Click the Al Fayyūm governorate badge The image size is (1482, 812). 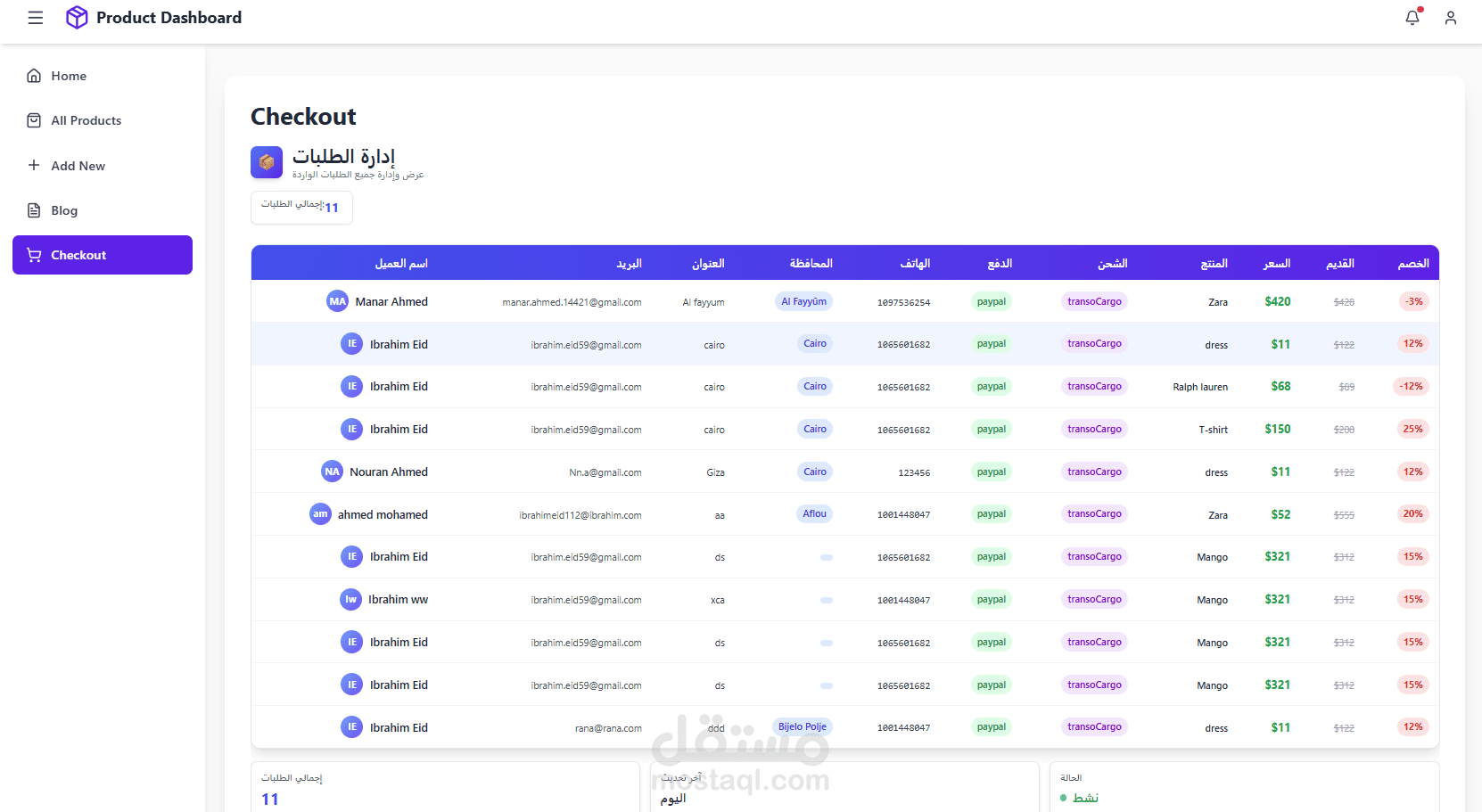tap(803, 301)
